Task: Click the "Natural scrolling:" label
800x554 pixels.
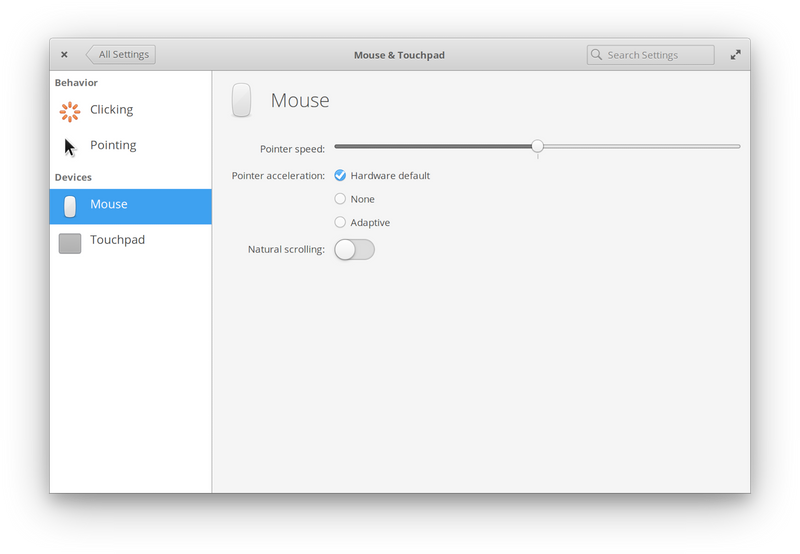Action: (x=286, y=249)
